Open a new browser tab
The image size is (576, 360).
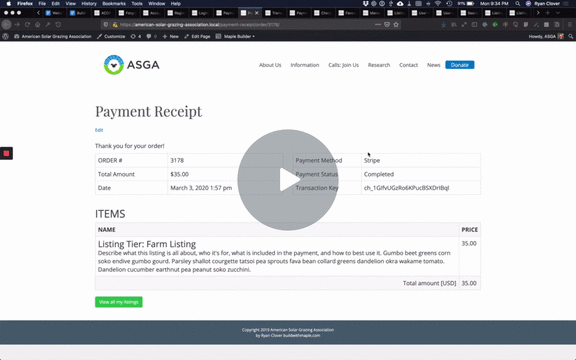547,13
